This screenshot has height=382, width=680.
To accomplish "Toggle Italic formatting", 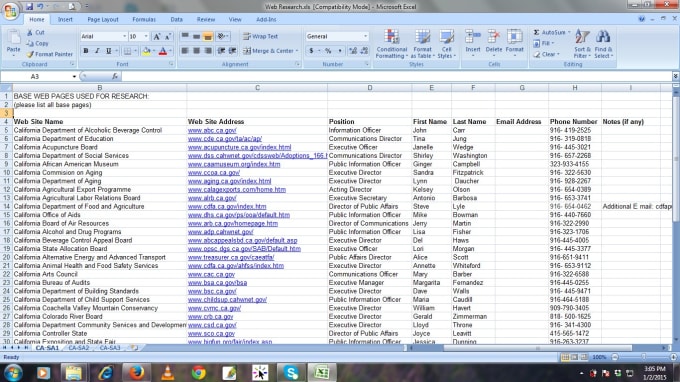I will [x=97, y=51].
